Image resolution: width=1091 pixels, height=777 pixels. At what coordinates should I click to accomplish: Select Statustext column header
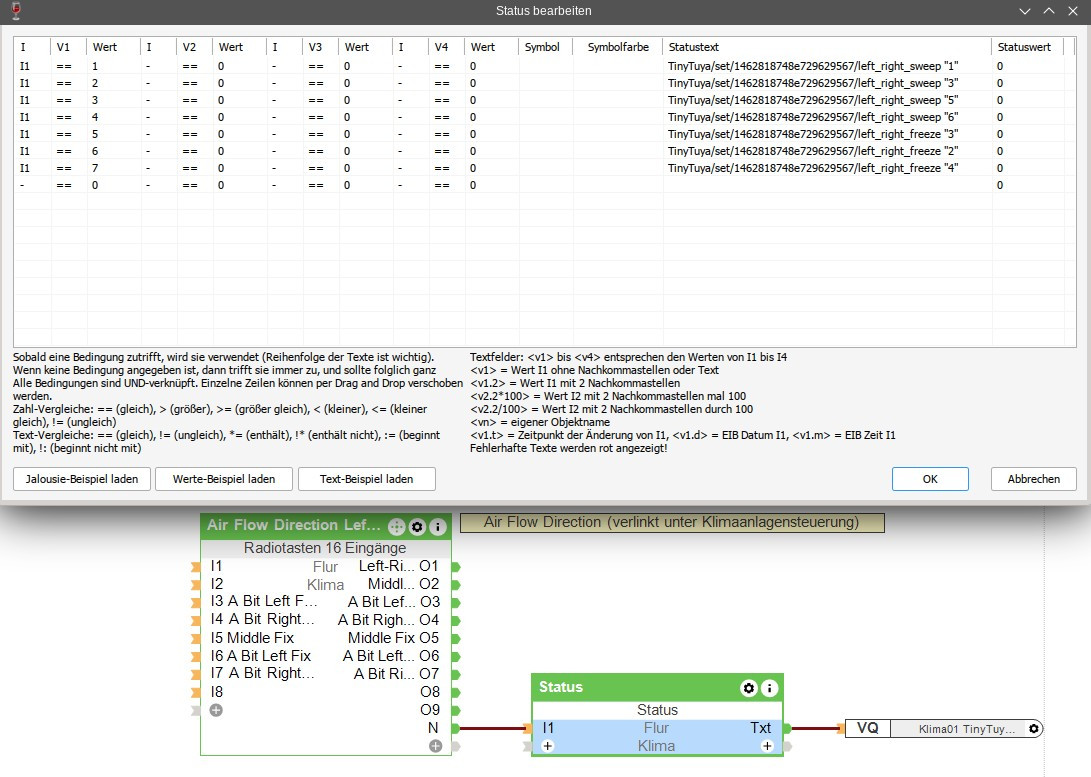click(694, 47)
